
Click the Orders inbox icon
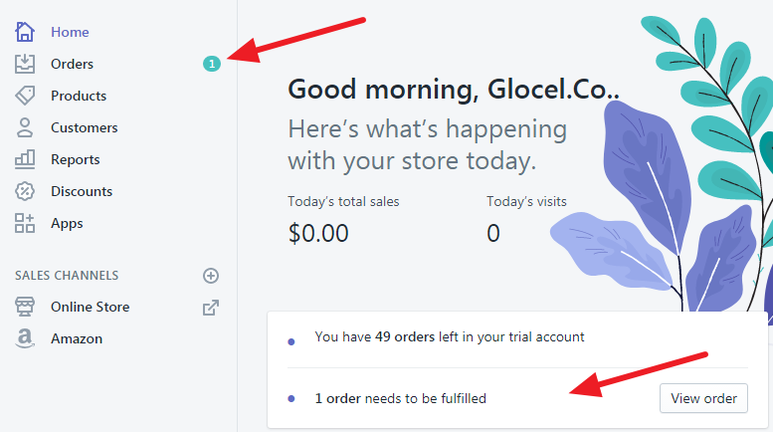click(25, 64)
